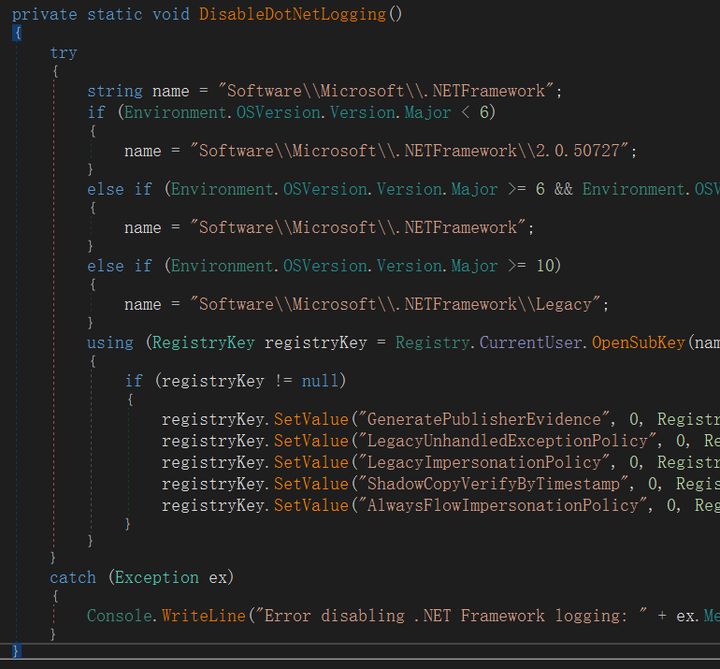
Task: Click the catch keyword
Action: tap(73, 577)
